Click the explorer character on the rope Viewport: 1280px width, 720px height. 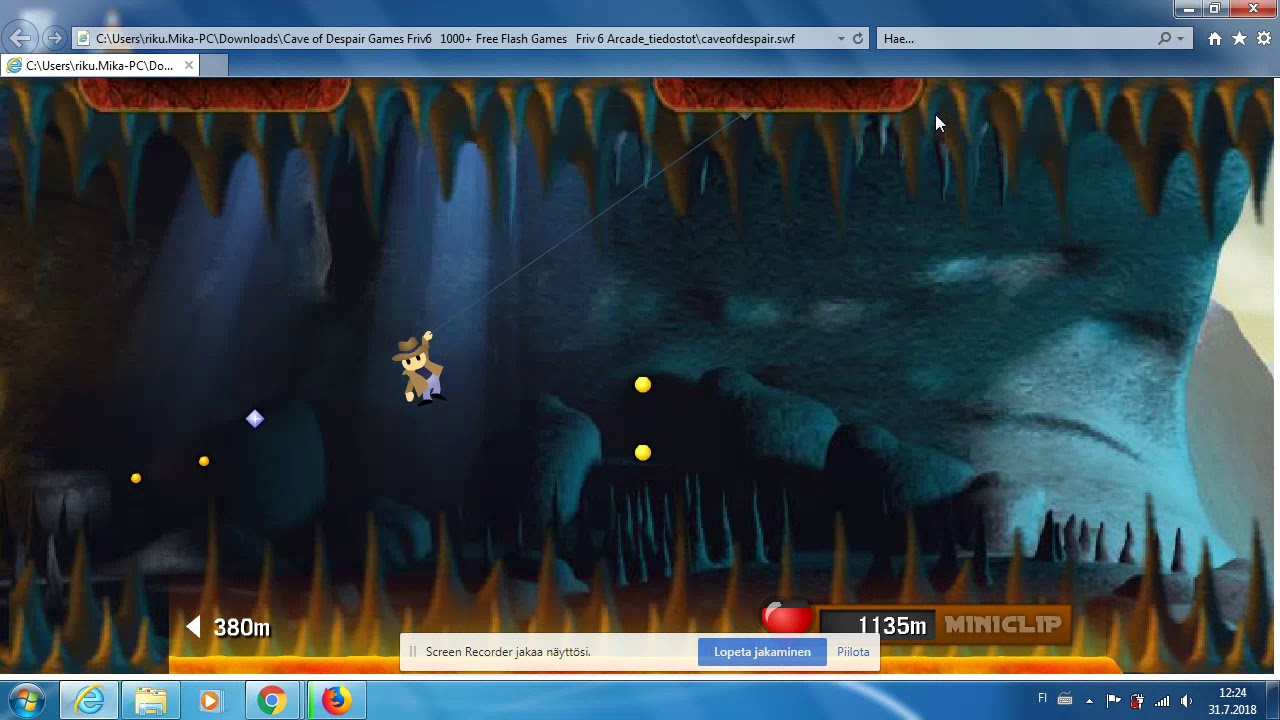click(x=419, y=368)
